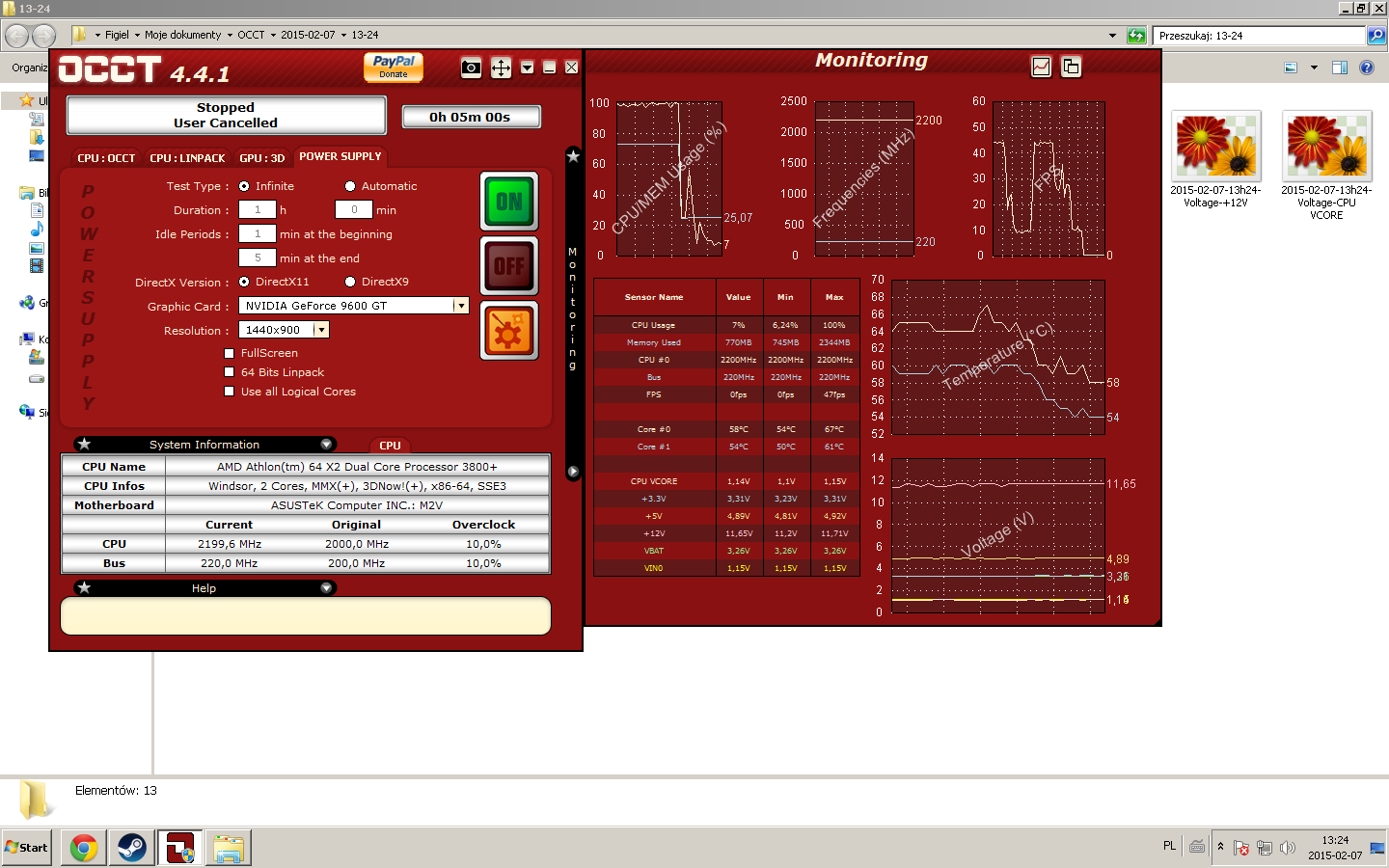The image size is (1389, 868).
Task: Open OCCT settings via the orange gear icon
Action: [x=509, y=331]
